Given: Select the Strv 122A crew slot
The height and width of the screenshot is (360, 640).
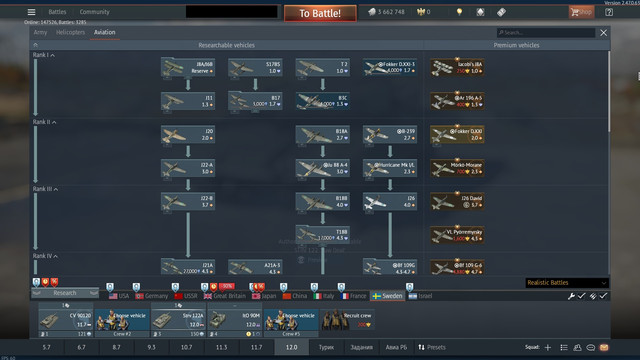Looking at the screenshot, I should coord(178,320).
